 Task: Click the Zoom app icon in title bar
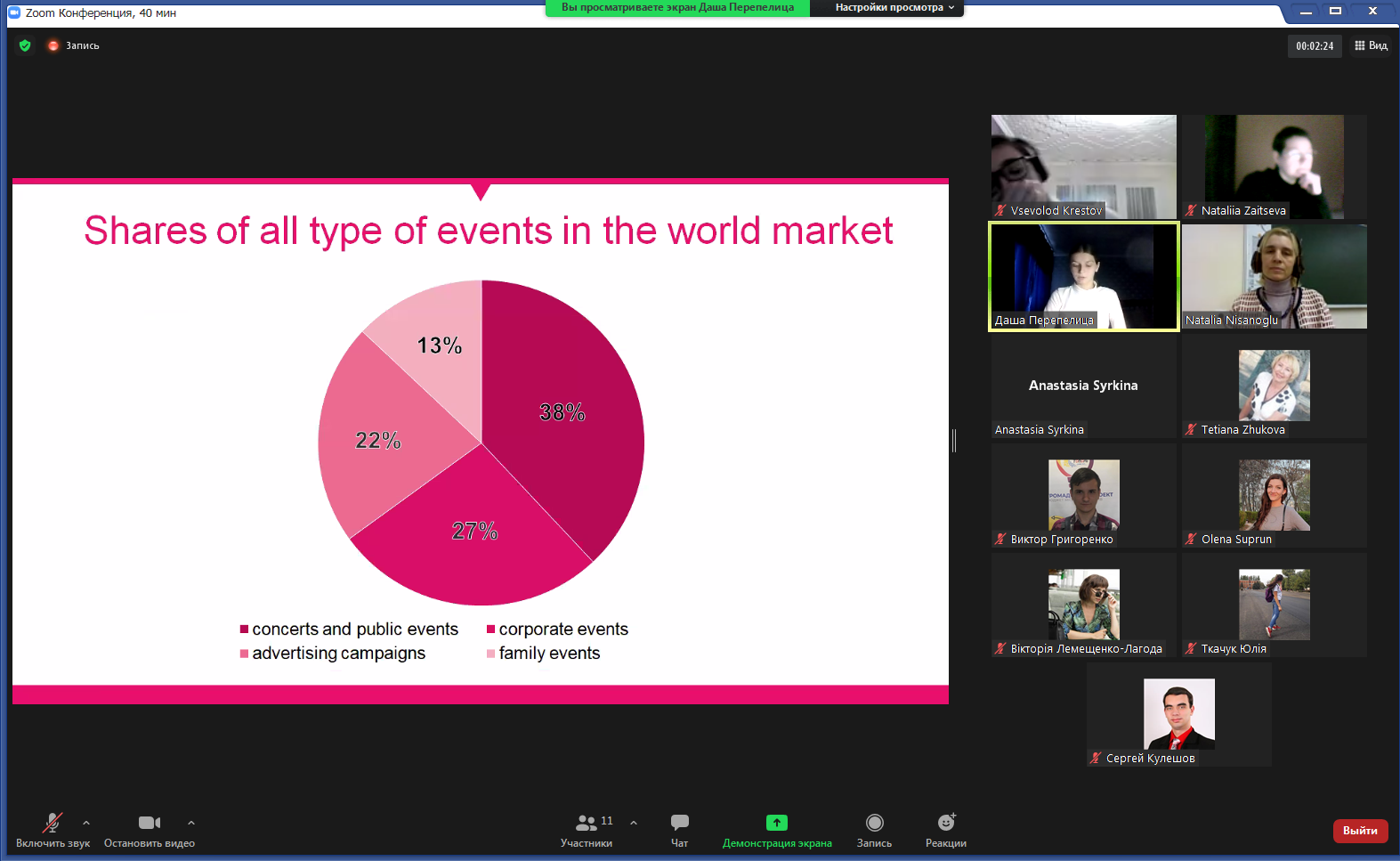point(14,12)
